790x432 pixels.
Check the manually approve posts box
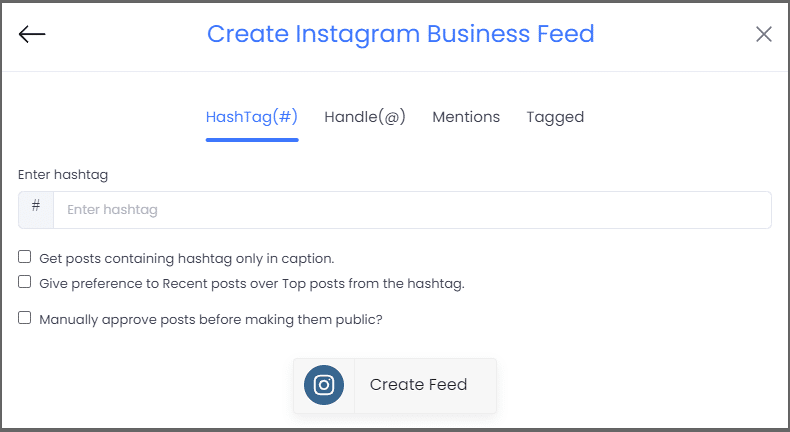[24, 318]
